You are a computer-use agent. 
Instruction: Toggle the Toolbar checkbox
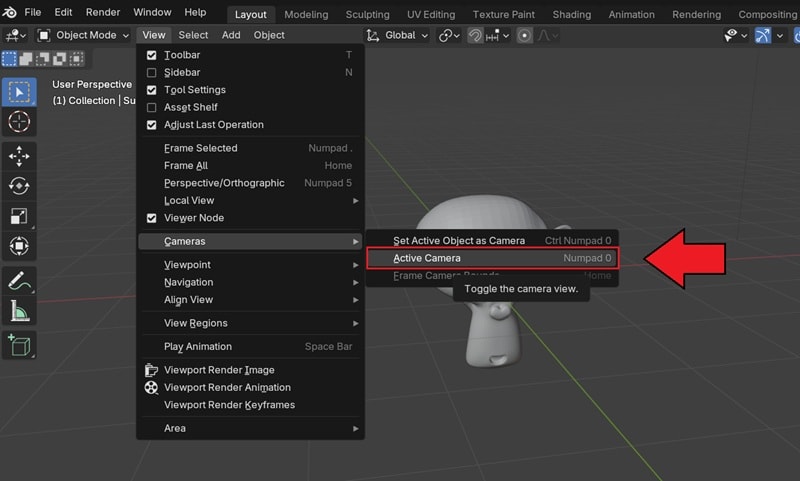(152, 55)
